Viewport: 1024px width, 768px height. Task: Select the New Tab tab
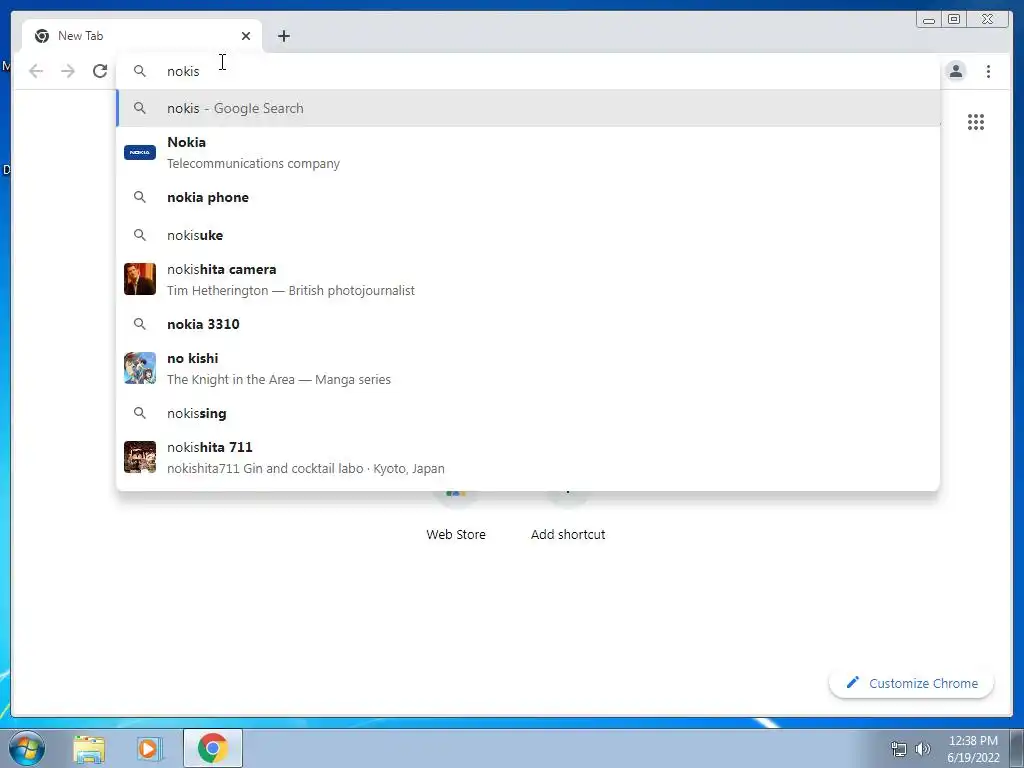pyautogui.click(x=142, y=36)
